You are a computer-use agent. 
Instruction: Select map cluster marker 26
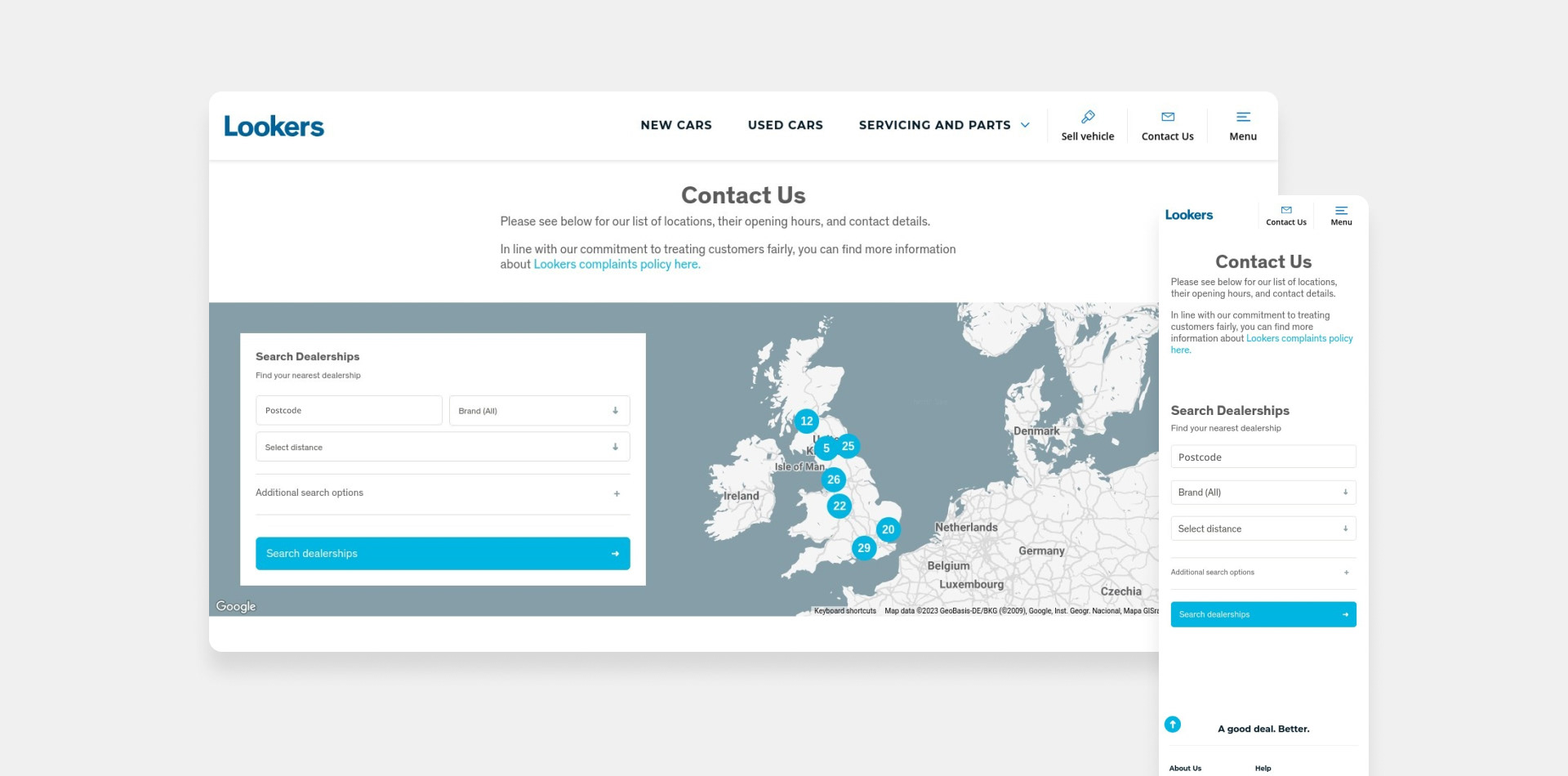(833, 479)
